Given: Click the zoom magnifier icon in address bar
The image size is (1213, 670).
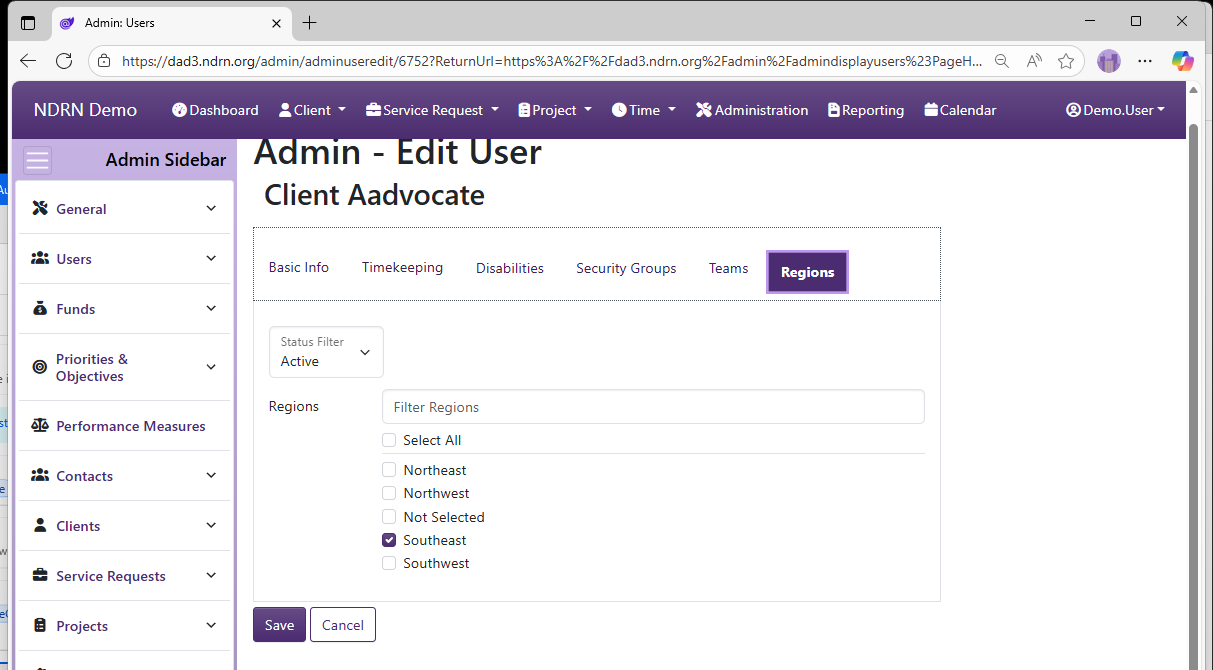Looking at the screenshot, I should (x=1001, y=61).
